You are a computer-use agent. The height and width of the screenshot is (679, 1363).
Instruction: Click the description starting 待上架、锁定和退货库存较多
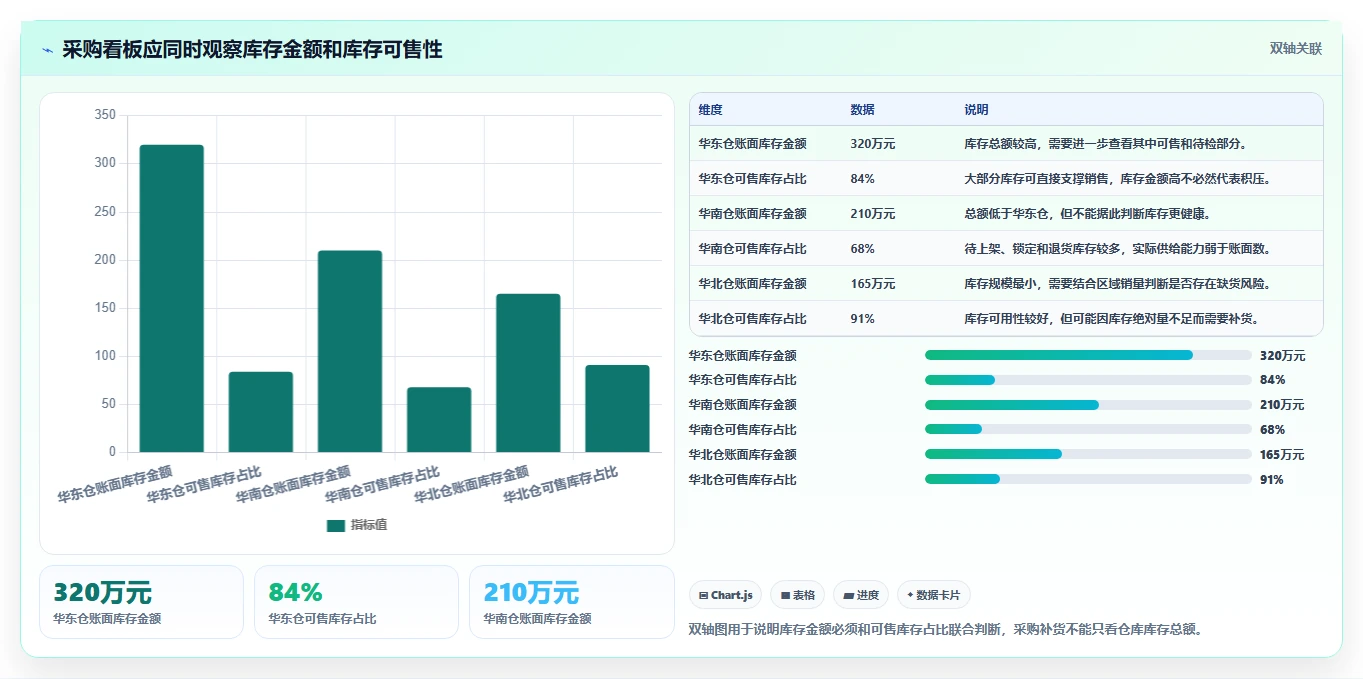pyautogui.click(x=1117, y=249)
